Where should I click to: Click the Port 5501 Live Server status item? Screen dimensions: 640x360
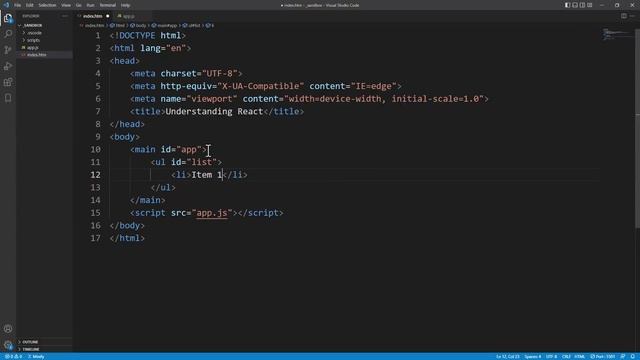click(602, 357)
